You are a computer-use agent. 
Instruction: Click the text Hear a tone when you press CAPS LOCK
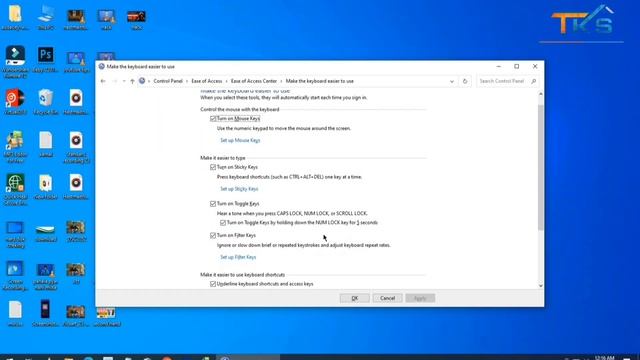(292, 213)
